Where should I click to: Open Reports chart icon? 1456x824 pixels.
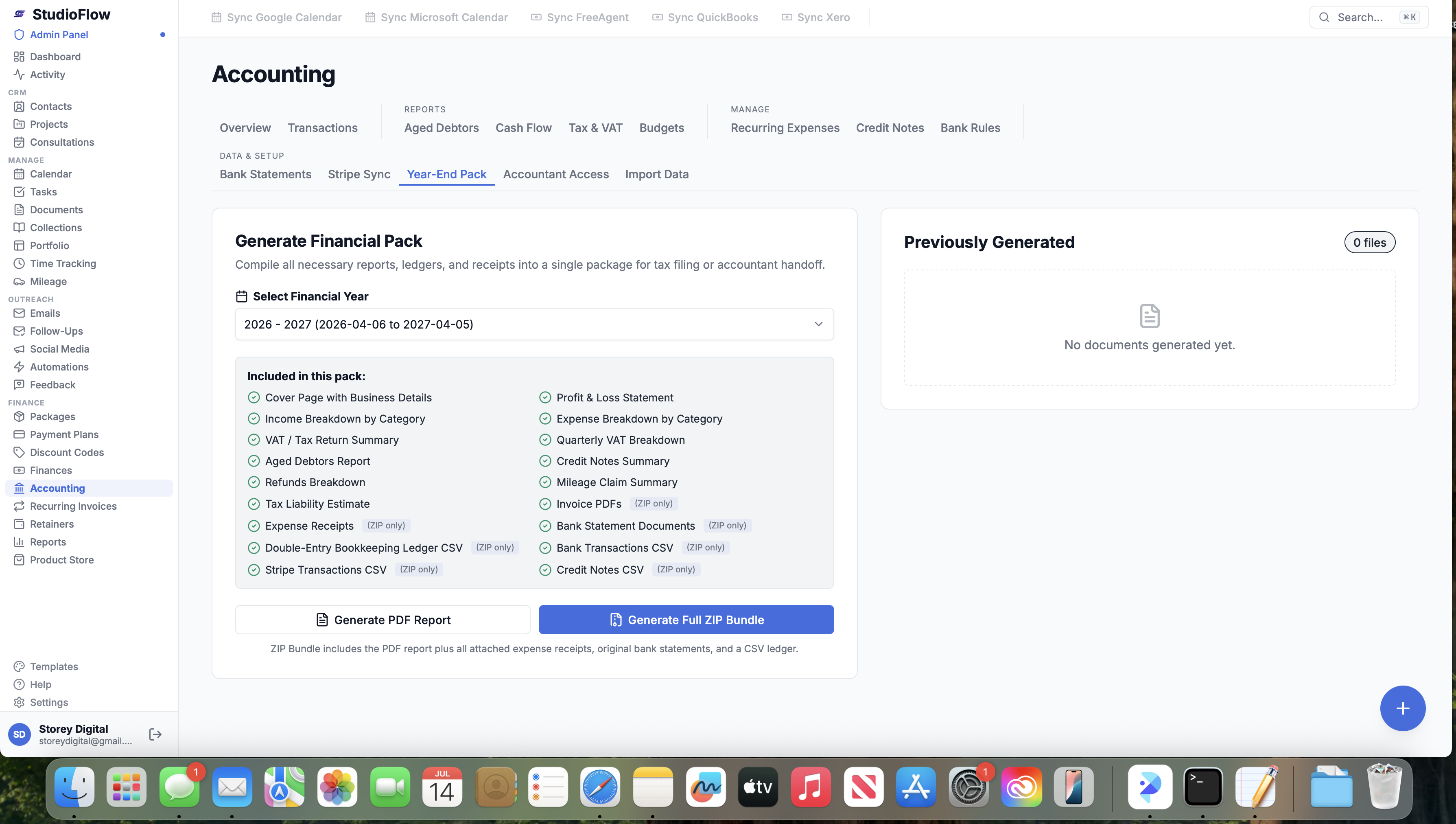(x=19, y=542)
